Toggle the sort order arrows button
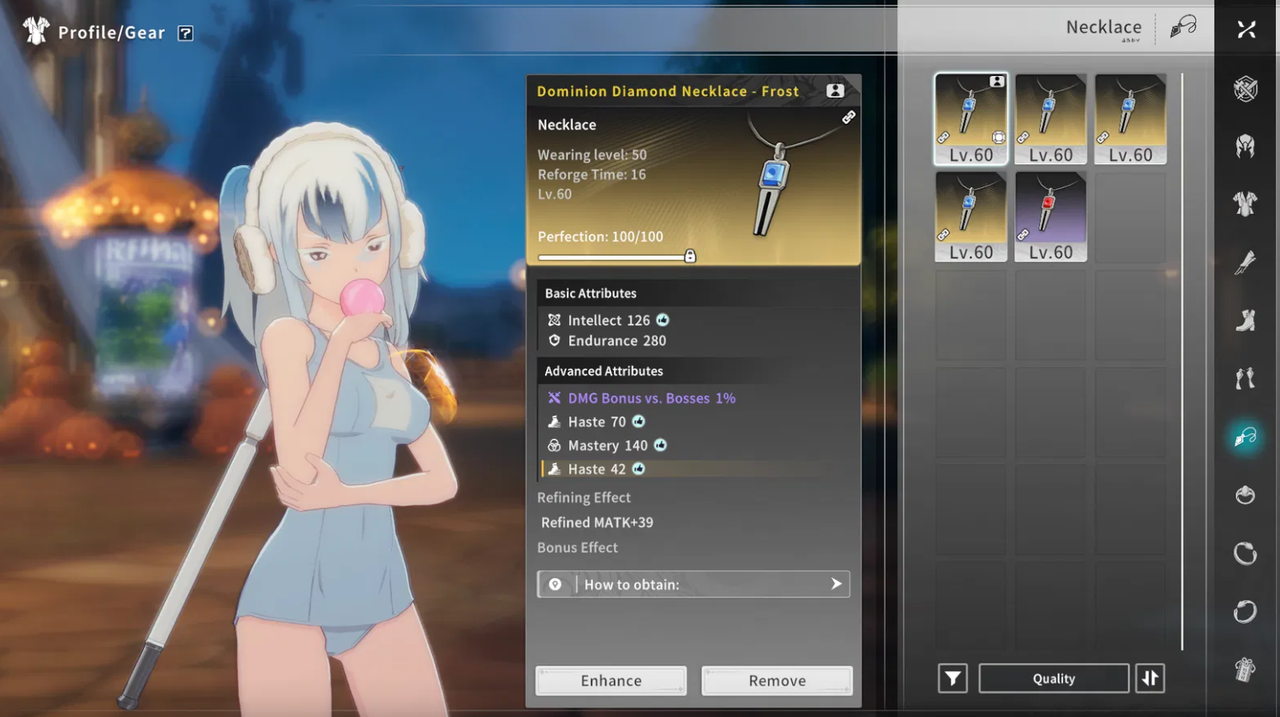This screenshot has height=717, width=1280. (x=1150, y=679)
